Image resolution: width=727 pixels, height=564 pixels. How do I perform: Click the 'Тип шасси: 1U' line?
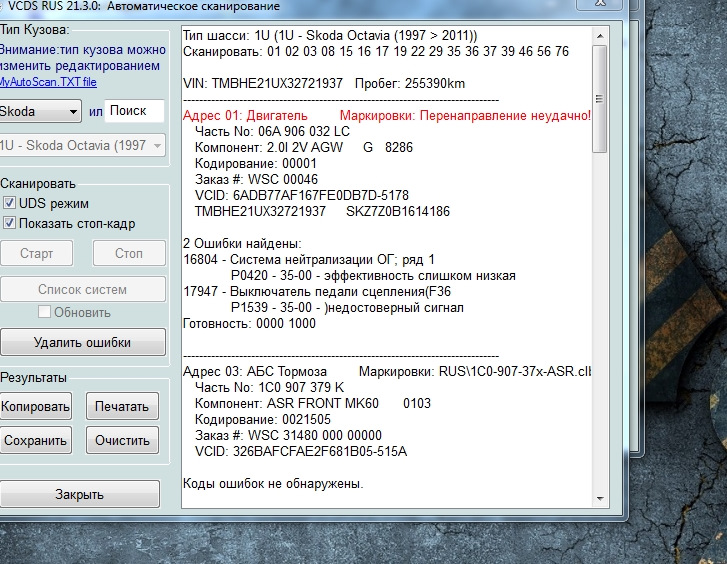click(x=330, y=35)
